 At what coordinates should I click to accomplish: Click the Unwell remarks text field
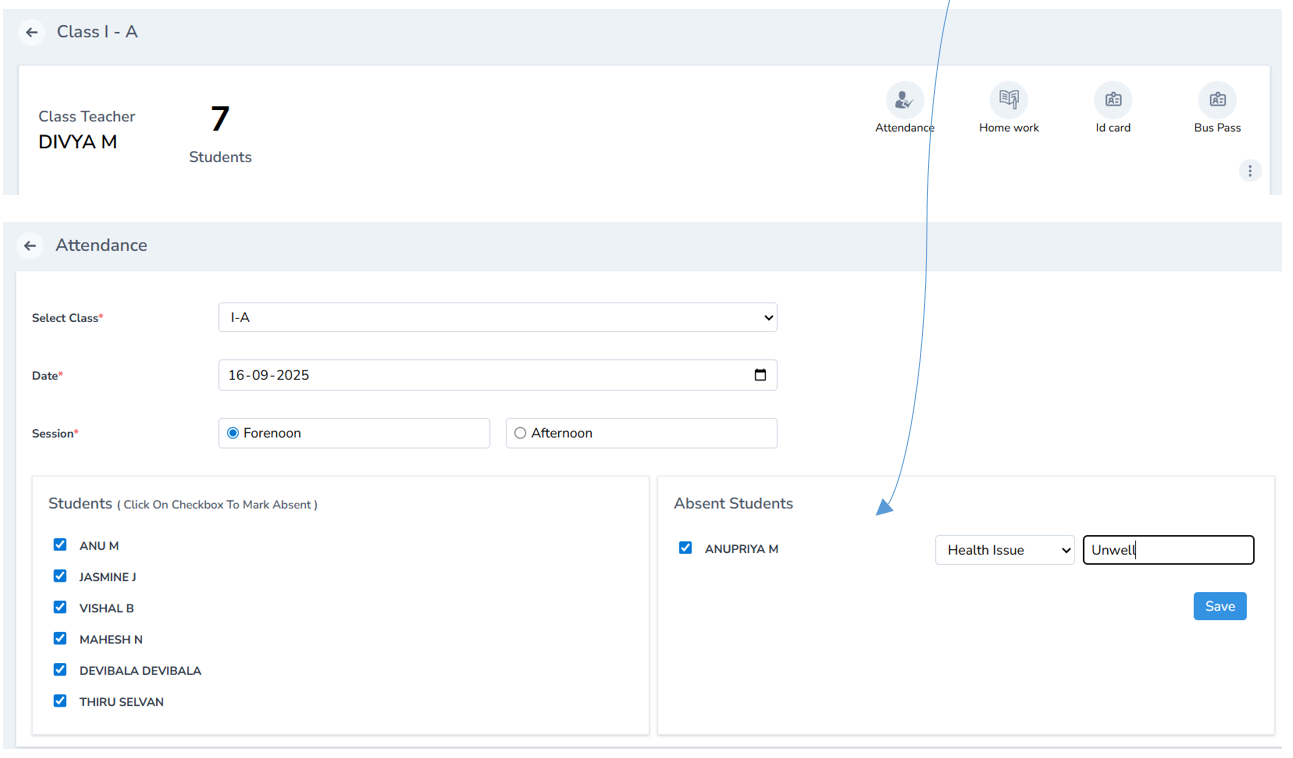[x=1168, y=549]
